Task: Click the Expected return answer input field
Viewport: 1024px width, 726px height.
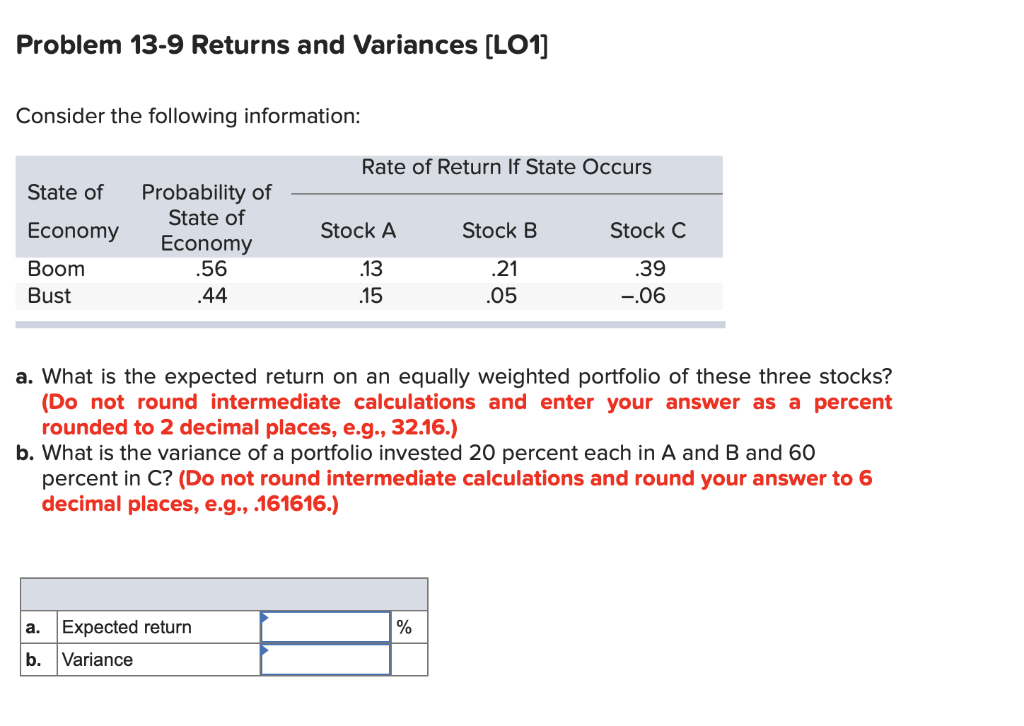Action: (325, 627)
